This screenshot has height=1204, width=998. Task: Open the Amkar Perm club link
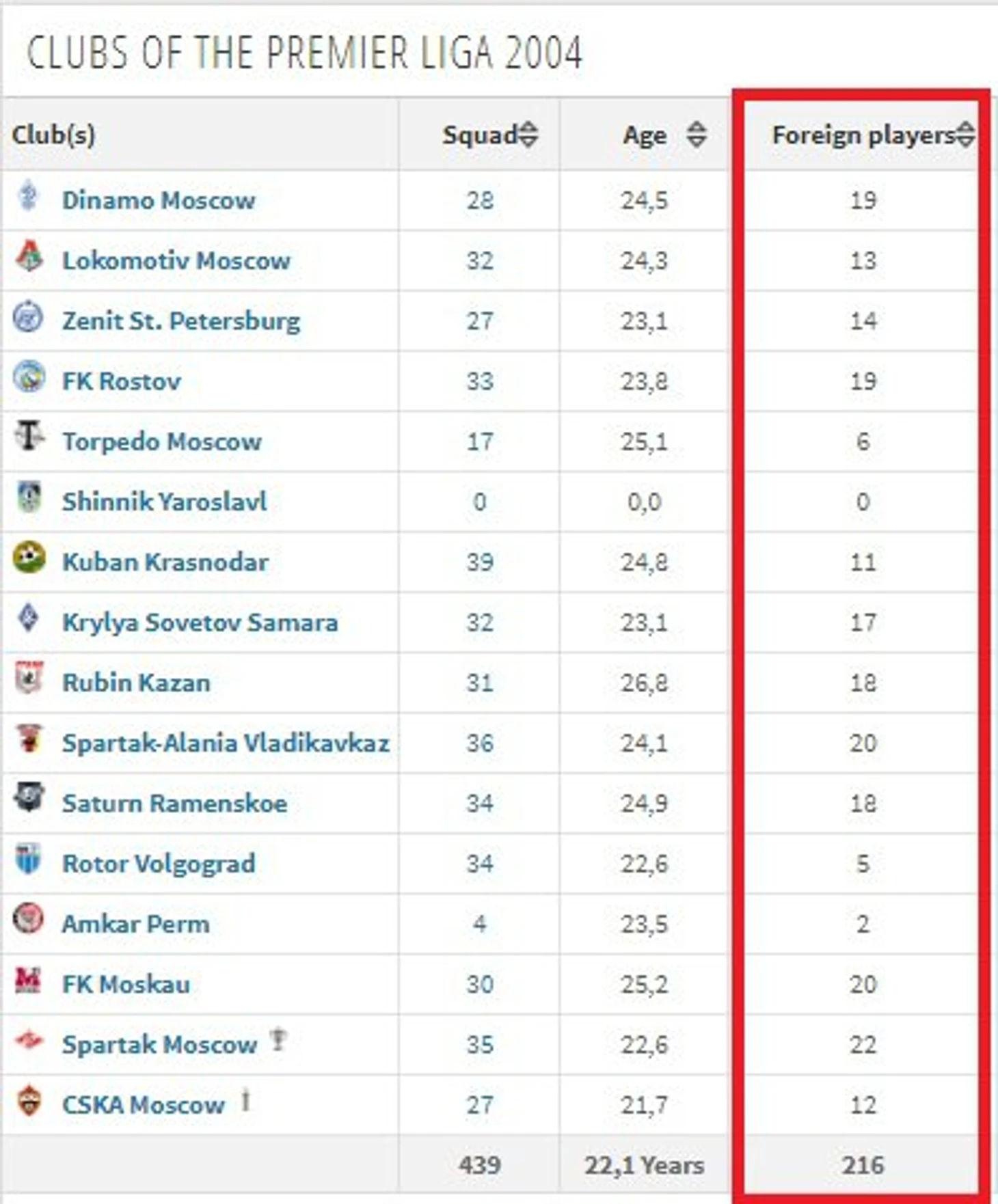(x=135, y=924)
